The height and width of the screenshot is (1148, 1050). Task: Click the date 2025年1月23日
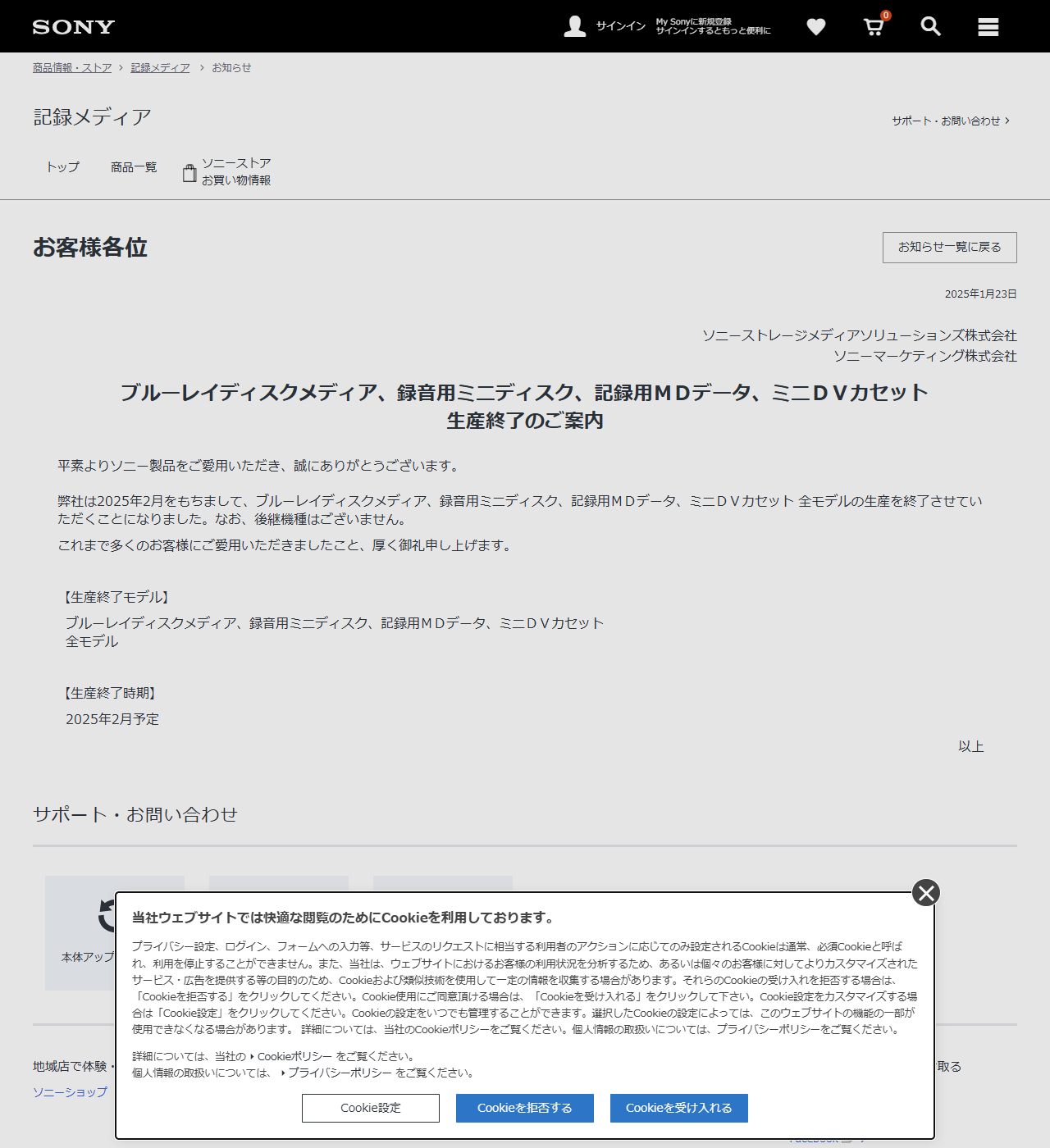(x=980, y=294)
